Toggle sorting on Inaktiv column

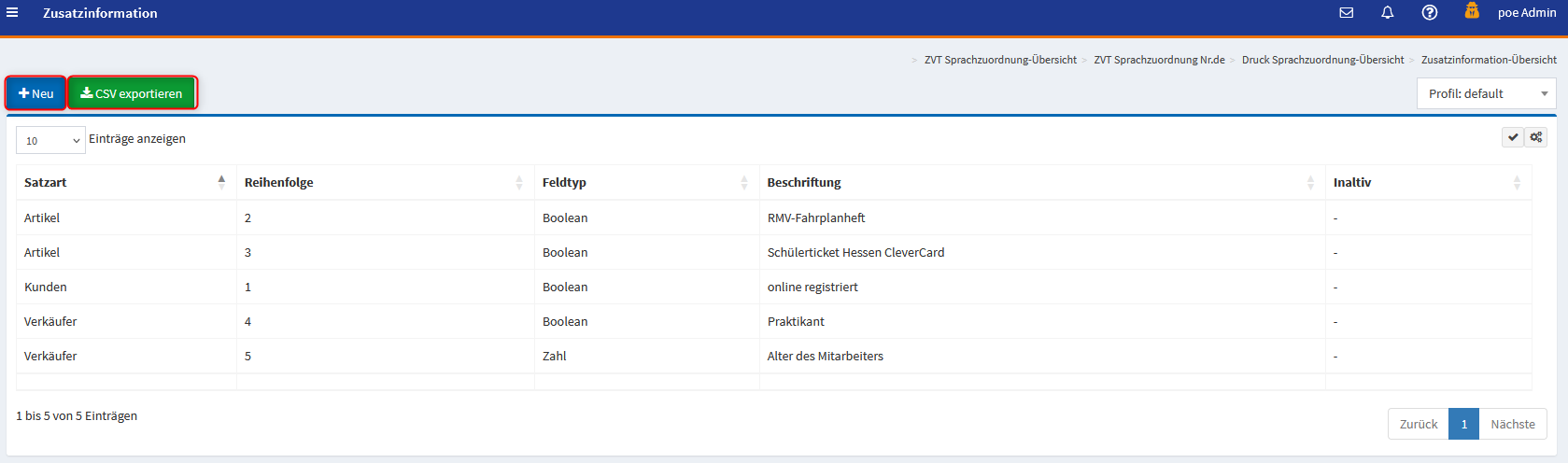click(x=1516, y=183)
